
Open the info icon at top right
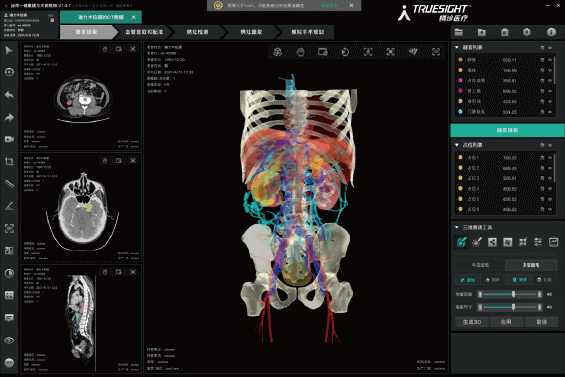tap(551, 32)
